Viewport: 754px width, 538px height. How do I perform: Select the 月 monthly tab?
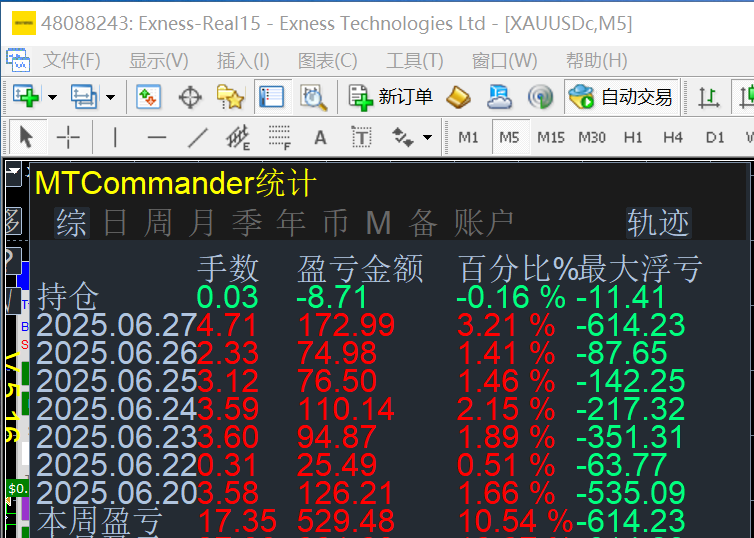click(x=201, y=223)
